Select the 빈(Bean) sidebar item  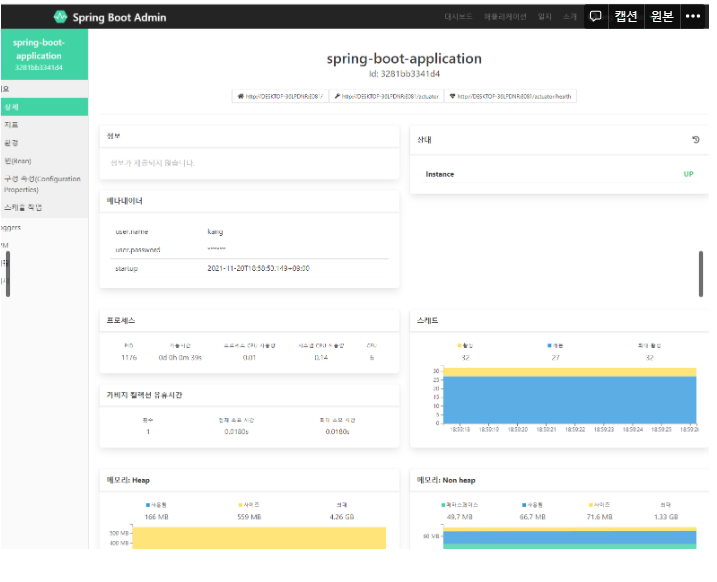44,161
